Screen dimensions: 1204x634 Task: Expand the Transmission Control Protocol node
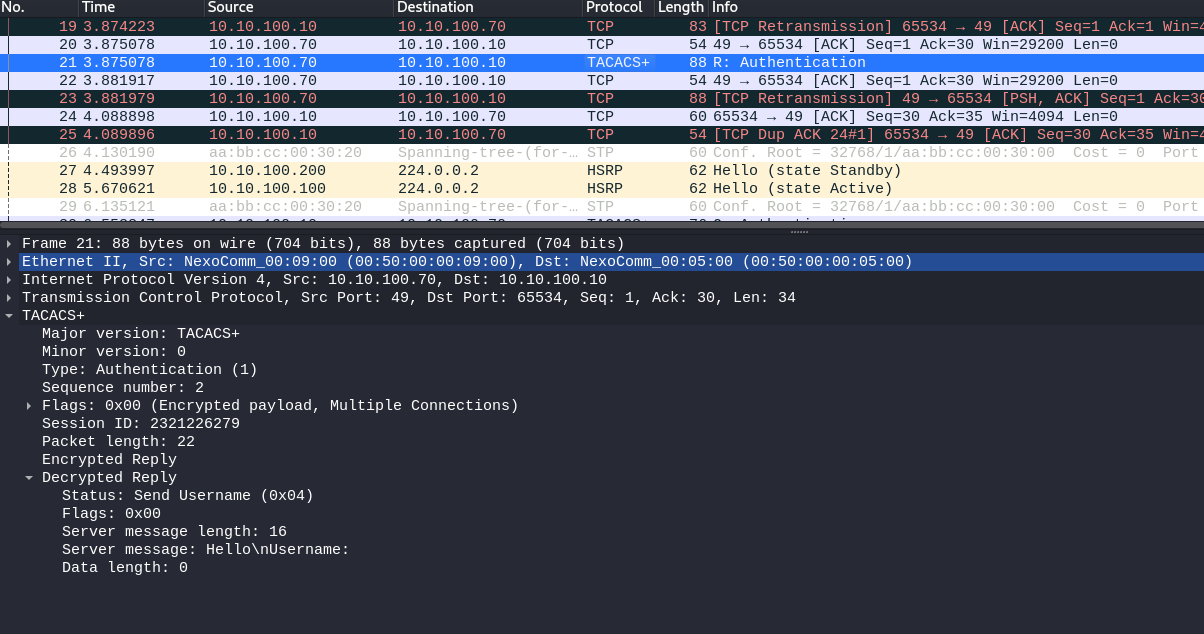(10, 298)
